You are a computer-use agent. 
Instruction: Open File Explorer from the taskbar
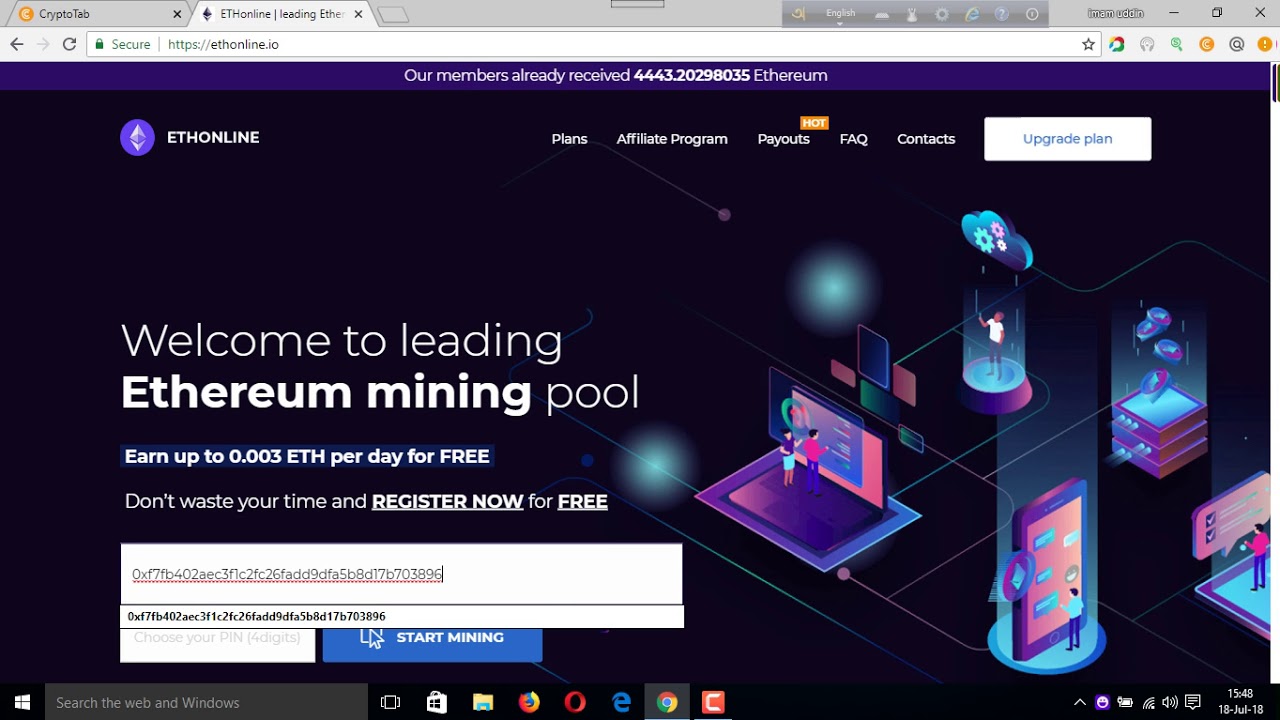(482, 702)
